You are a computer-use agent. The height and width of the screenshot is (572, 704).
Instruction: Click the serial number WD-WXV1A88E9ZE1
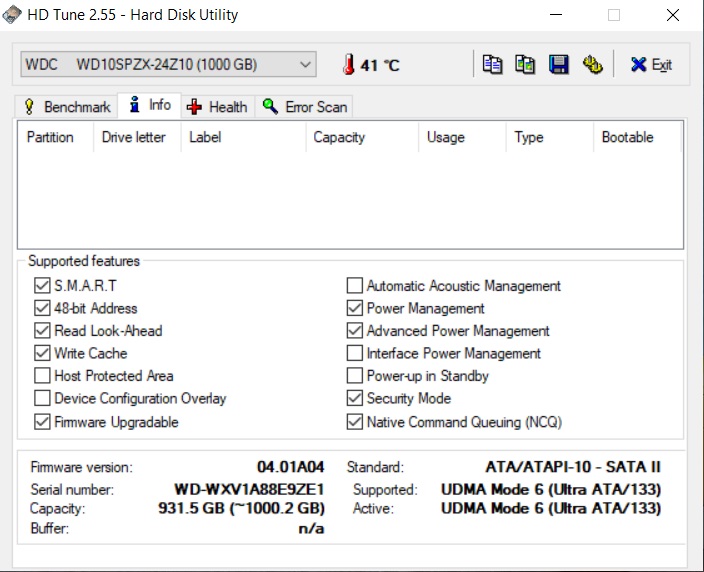(x=249, y=489)
